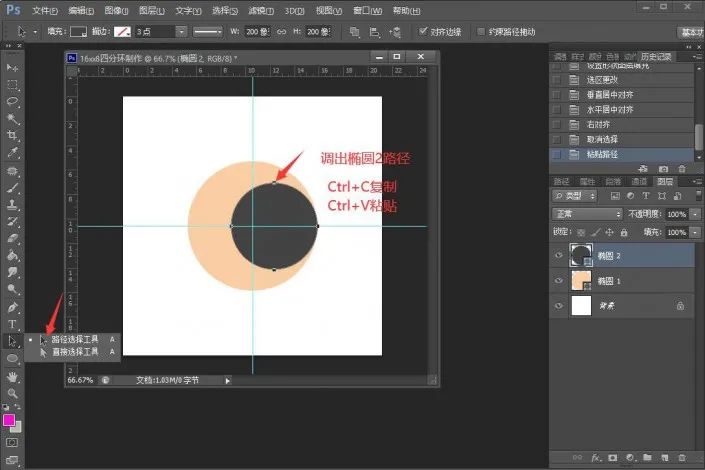Screen dimensions: 705x470
Task: Select the Pen tool
Action: click(12, 308)
